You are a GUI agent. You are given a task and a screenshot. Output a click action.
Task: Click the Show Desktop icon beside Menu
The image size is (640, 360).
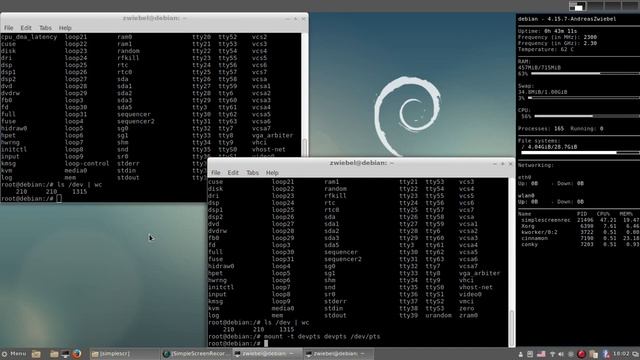[36, 354]
